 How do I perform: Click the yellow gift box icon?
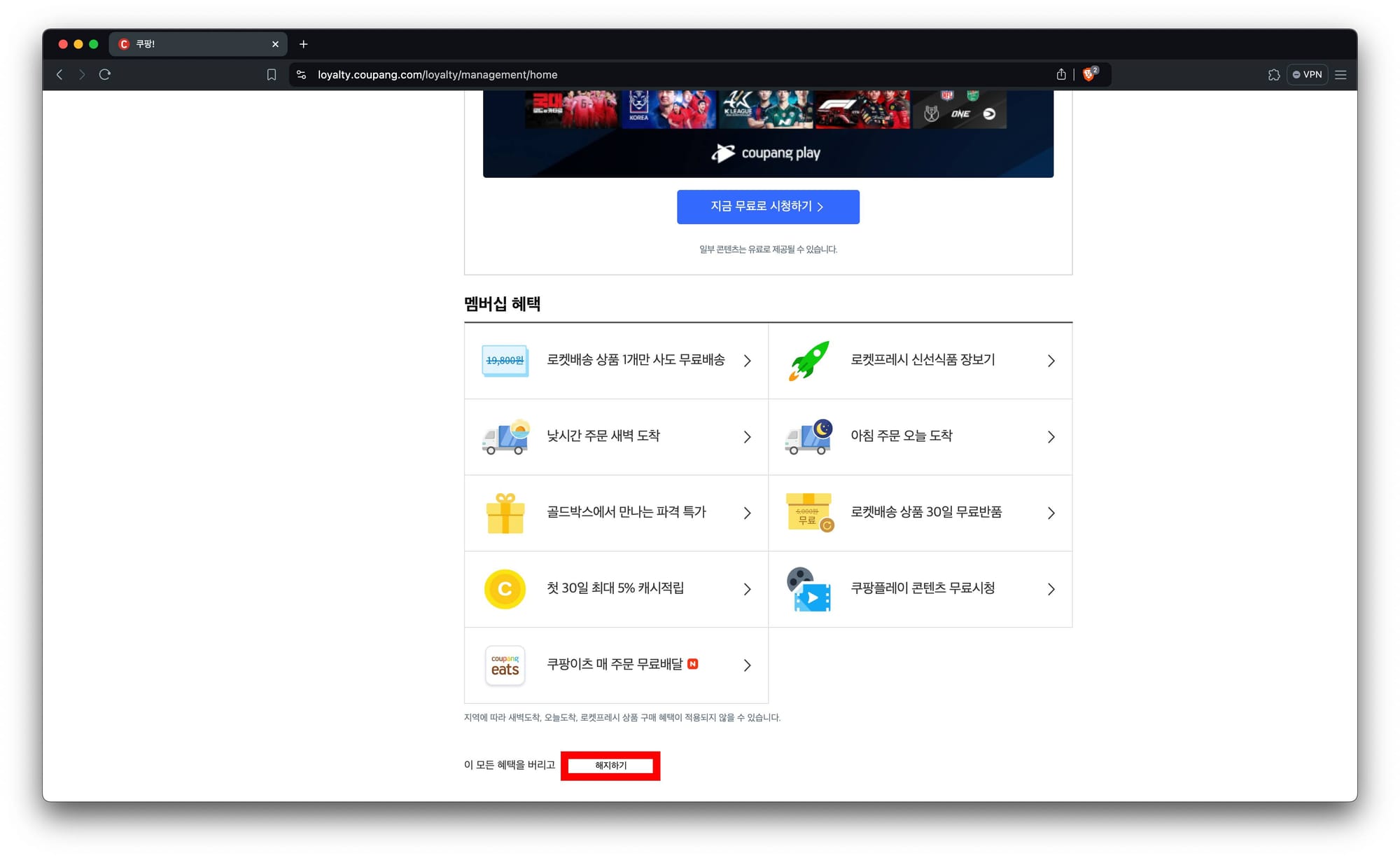coord(505,513)
